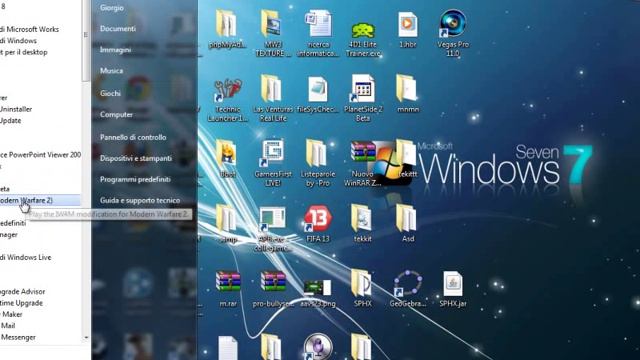This screenshot has width=640, height=360.
Task: Open Computer from the Start menu
Action: pyautogui.click(x=116, y=115)
